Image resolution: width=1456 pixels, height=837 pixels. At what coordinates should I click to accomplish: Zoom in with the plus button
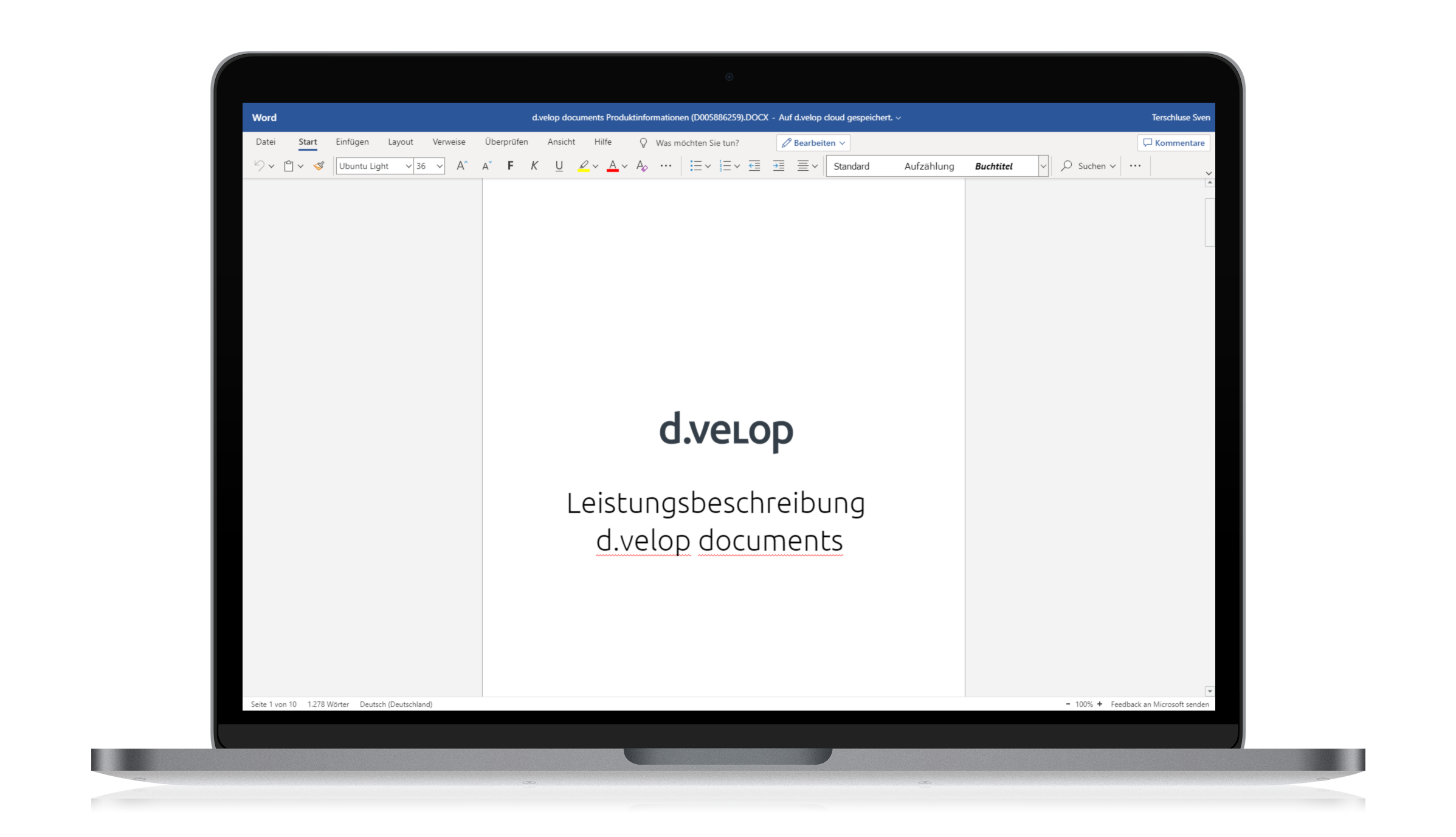[1099, 704]
